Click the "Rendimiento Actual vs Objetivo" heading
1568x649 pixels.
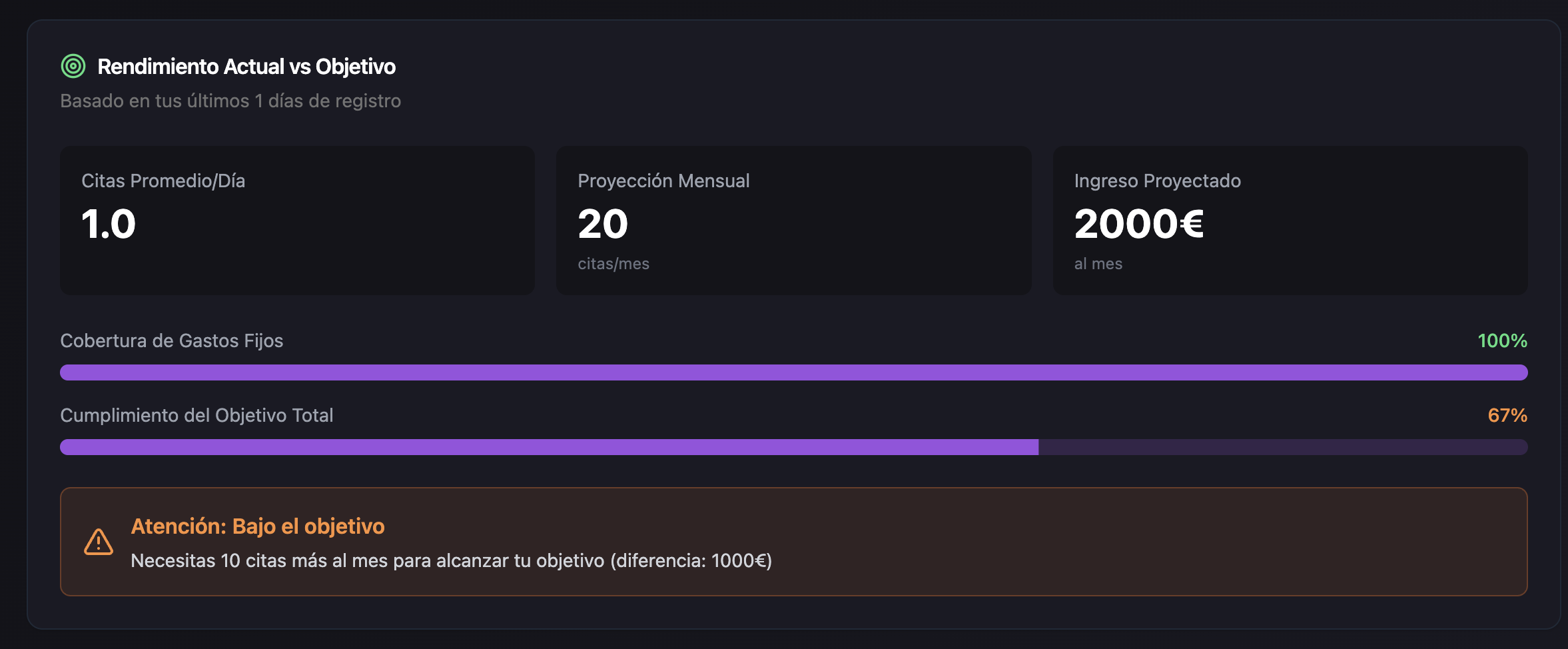tap(246, 67)
